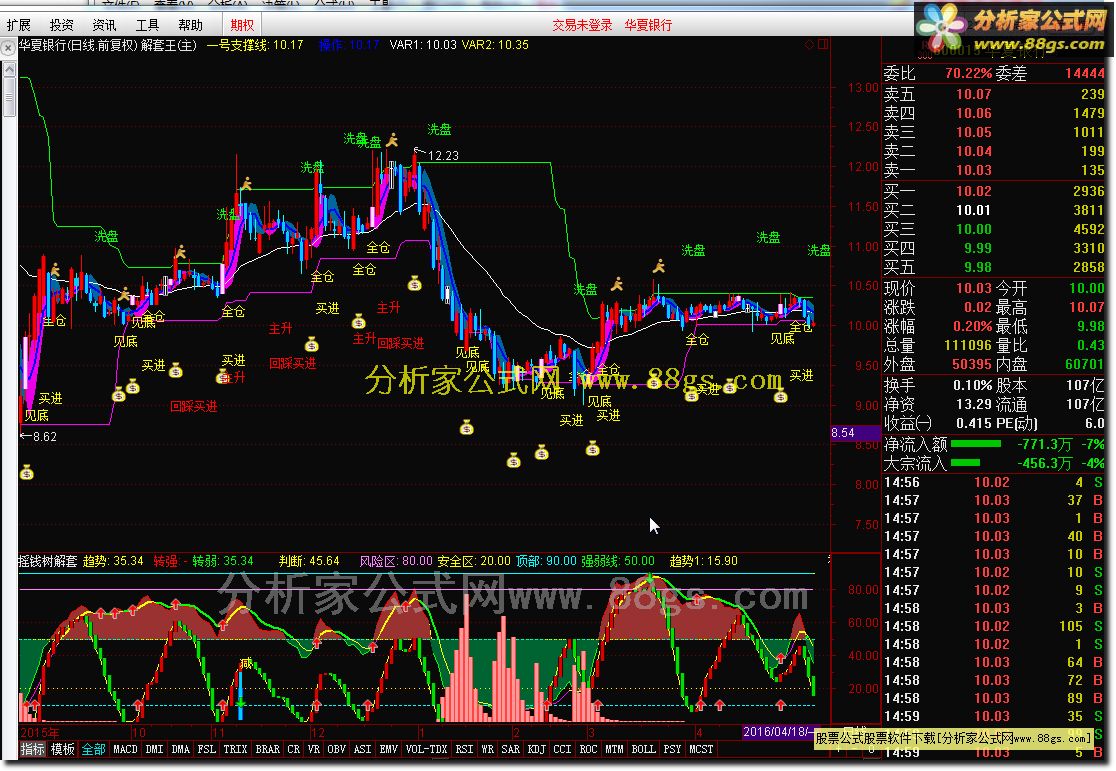1116x771 pixels.
Task: Open the 扩展 menu
Action: [x=19, y=25]
